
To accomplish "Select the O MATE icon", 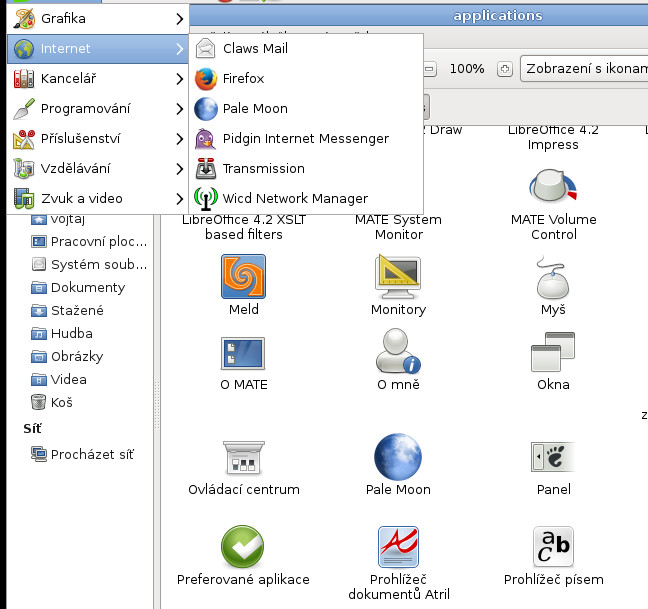I will 243,354.
